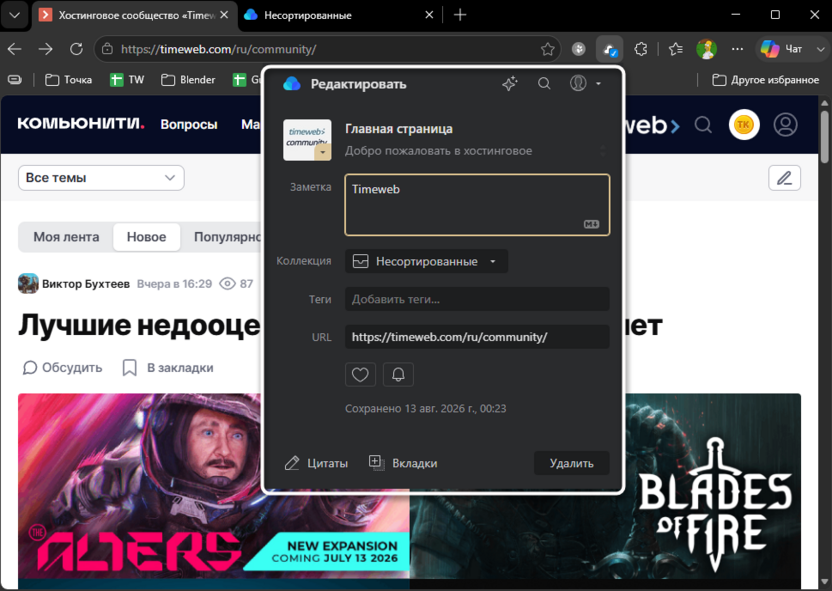The width and height of the screenshot is (832, 591).
Task: Open the Другое избранное folder
Action: click(766, 80)
